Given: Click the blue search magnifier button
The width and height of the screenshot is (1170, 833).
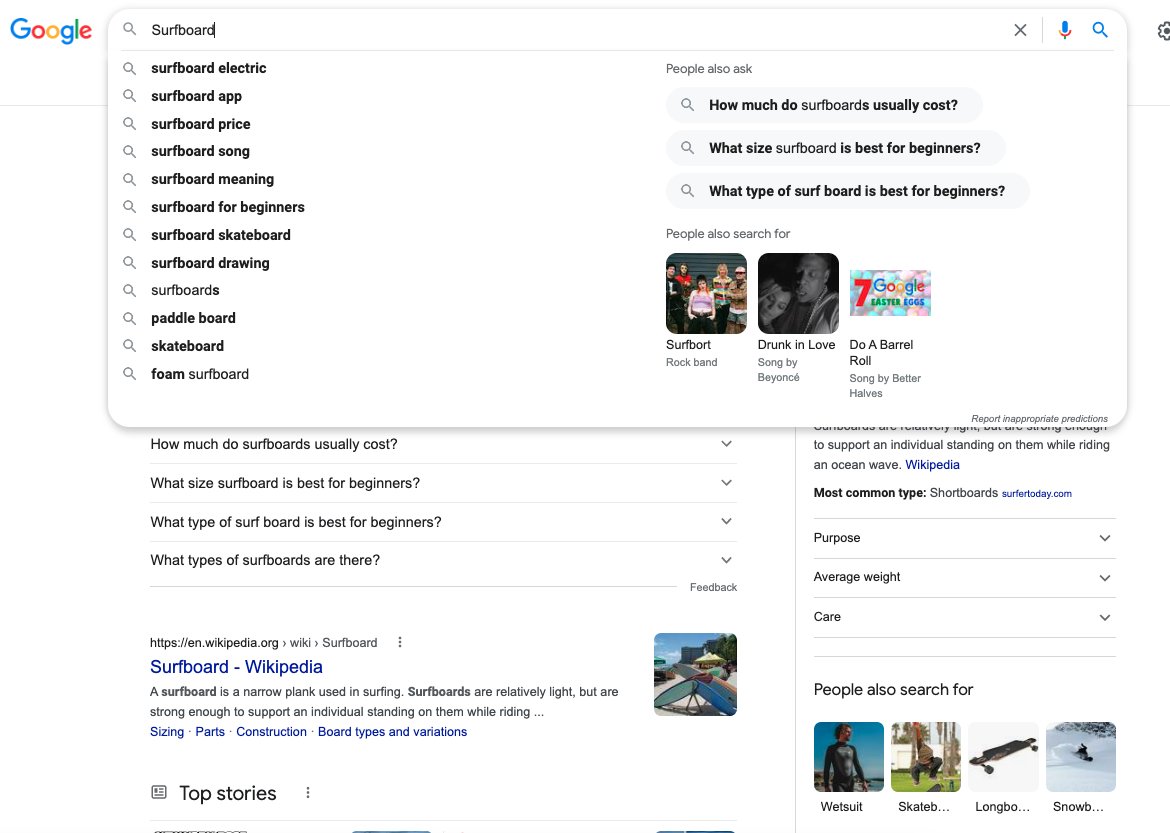Looking at the screenshot, I should [x=1100, y=30].
